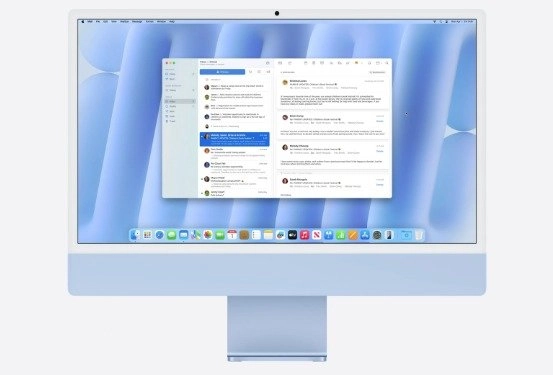Open the flag color dropdown arrow
553x375 pixels.
[x=362, y=63]
